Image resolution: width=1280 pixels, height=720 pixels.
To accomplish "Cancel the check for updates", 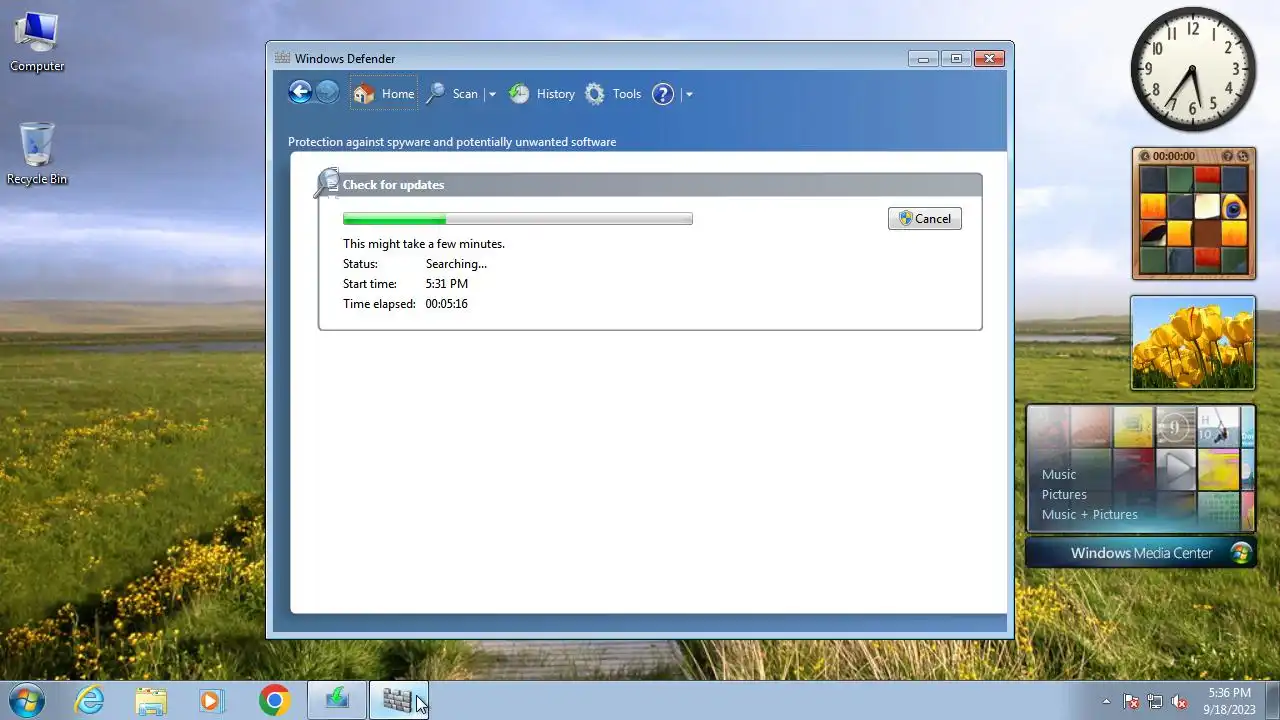I will (925, 219).
